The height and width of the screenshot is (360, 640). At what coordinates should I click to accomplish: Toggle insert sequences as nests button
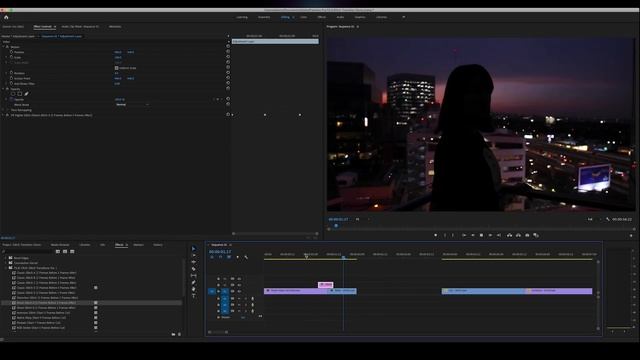click(x=212, y=257)
